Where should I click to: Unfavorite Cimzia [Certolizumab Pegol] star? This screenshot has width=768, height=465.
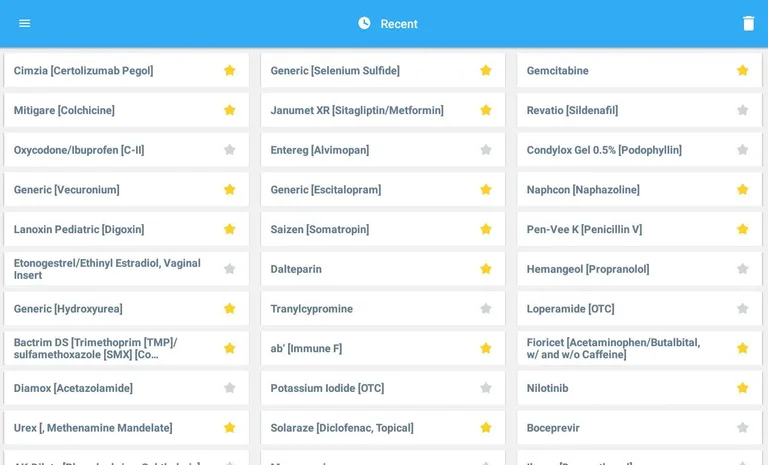click(229, 71)
